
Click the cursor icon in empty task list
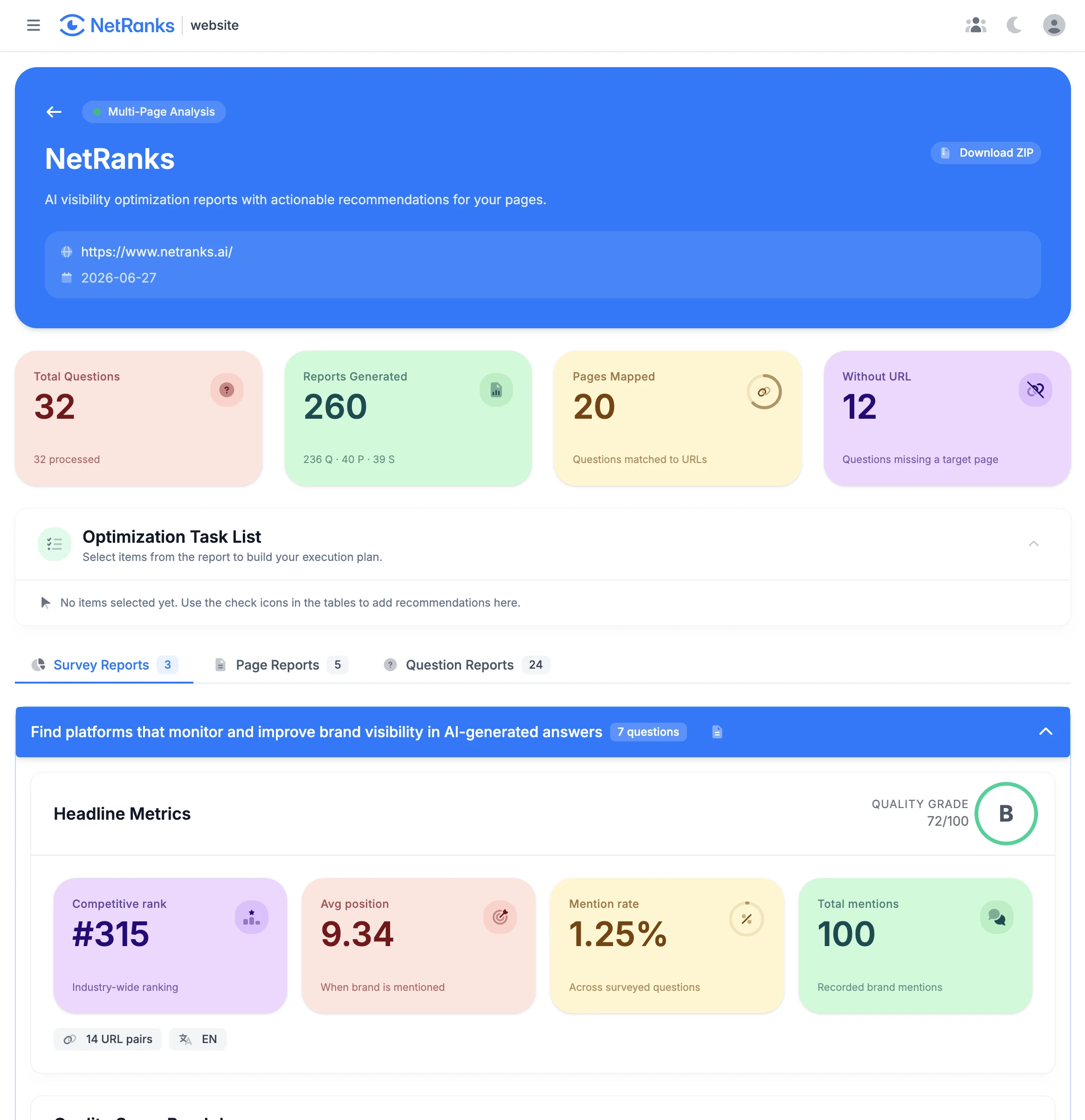[46, 603]
